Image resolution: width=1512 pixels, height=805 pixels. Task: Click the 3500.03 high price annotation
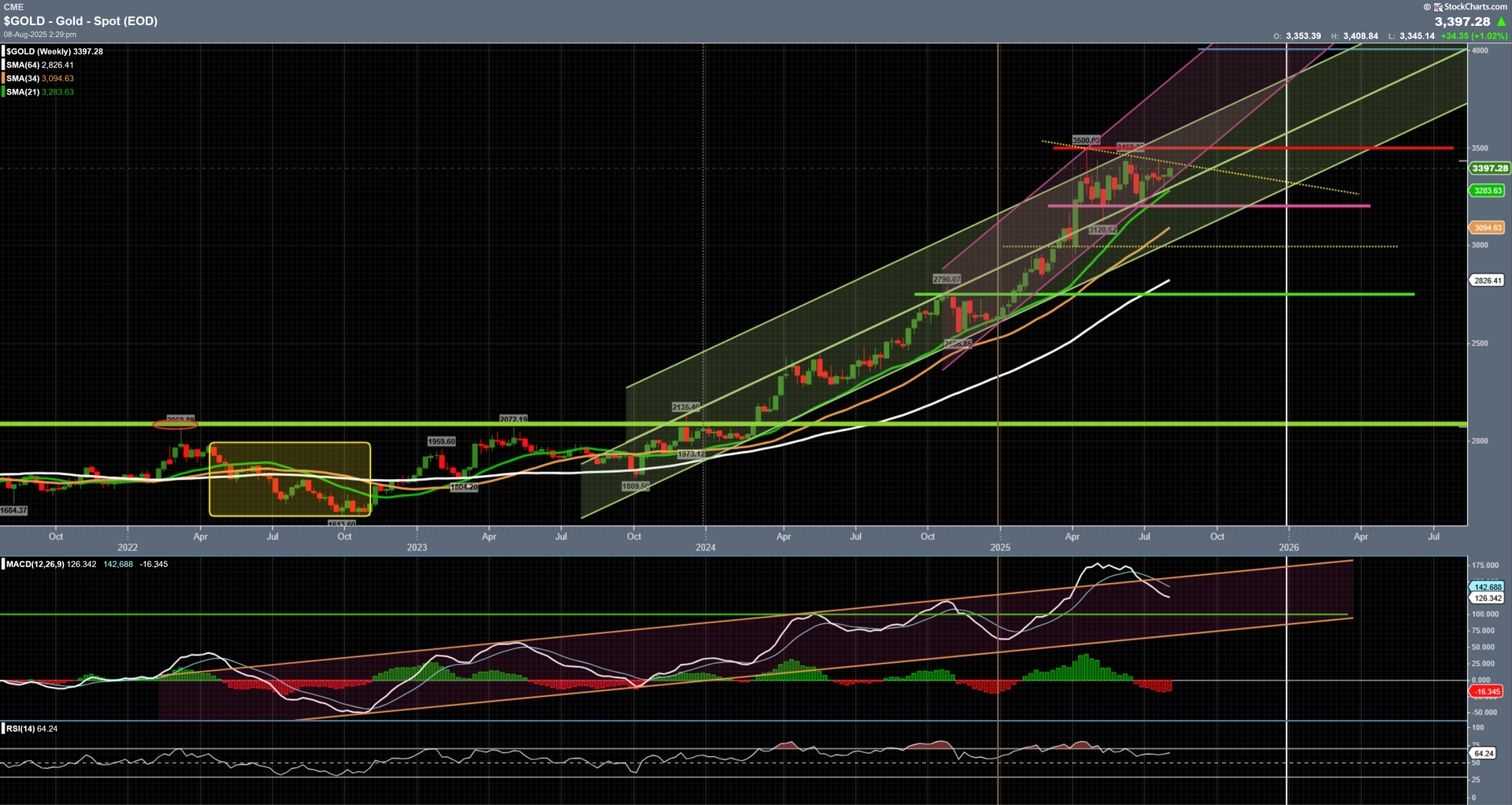[1086, 140]
